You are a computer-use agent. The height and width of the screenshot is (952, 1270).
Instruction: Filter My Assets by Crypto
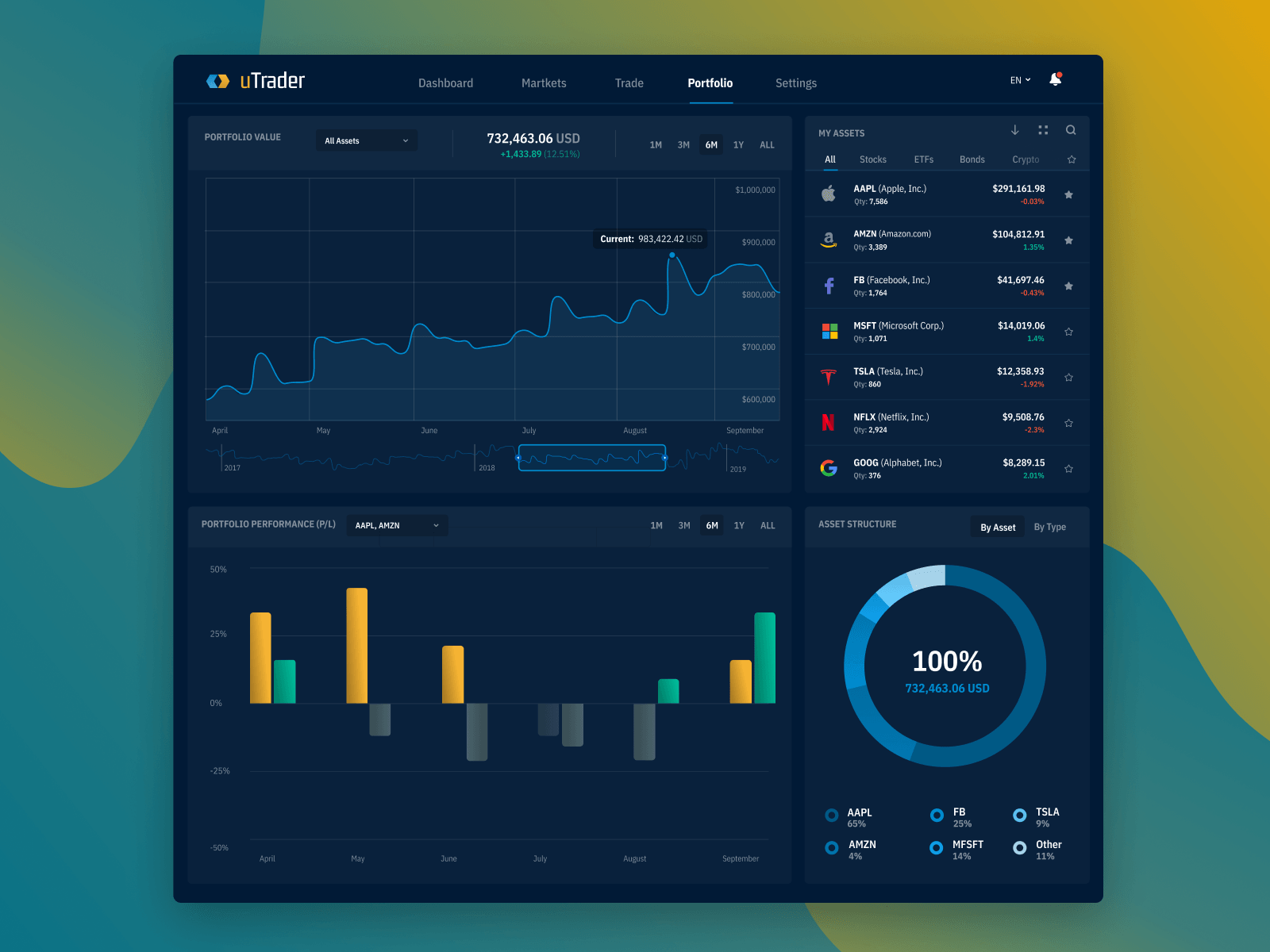1025,159
